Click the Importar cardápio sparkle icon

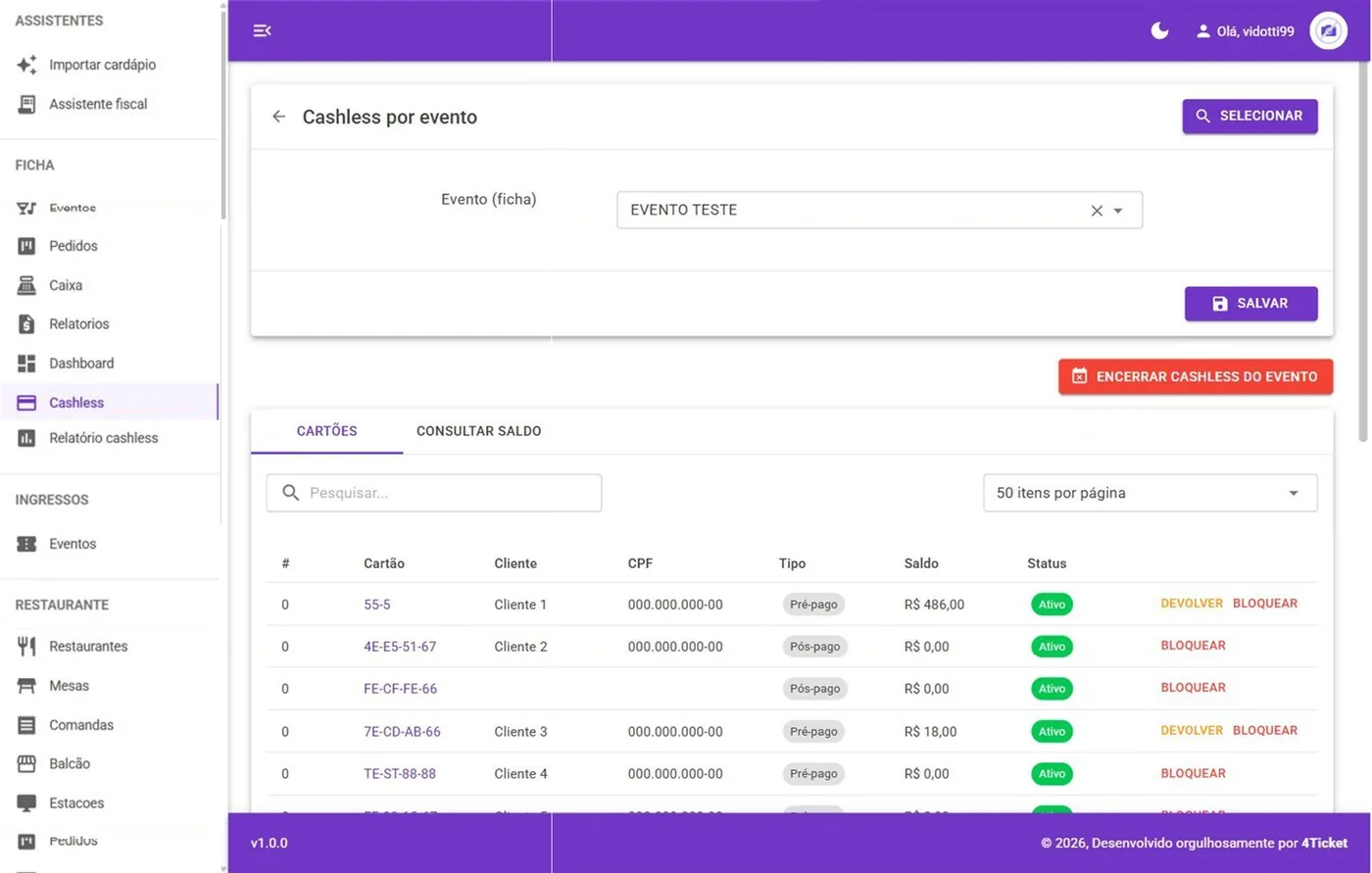26,65
